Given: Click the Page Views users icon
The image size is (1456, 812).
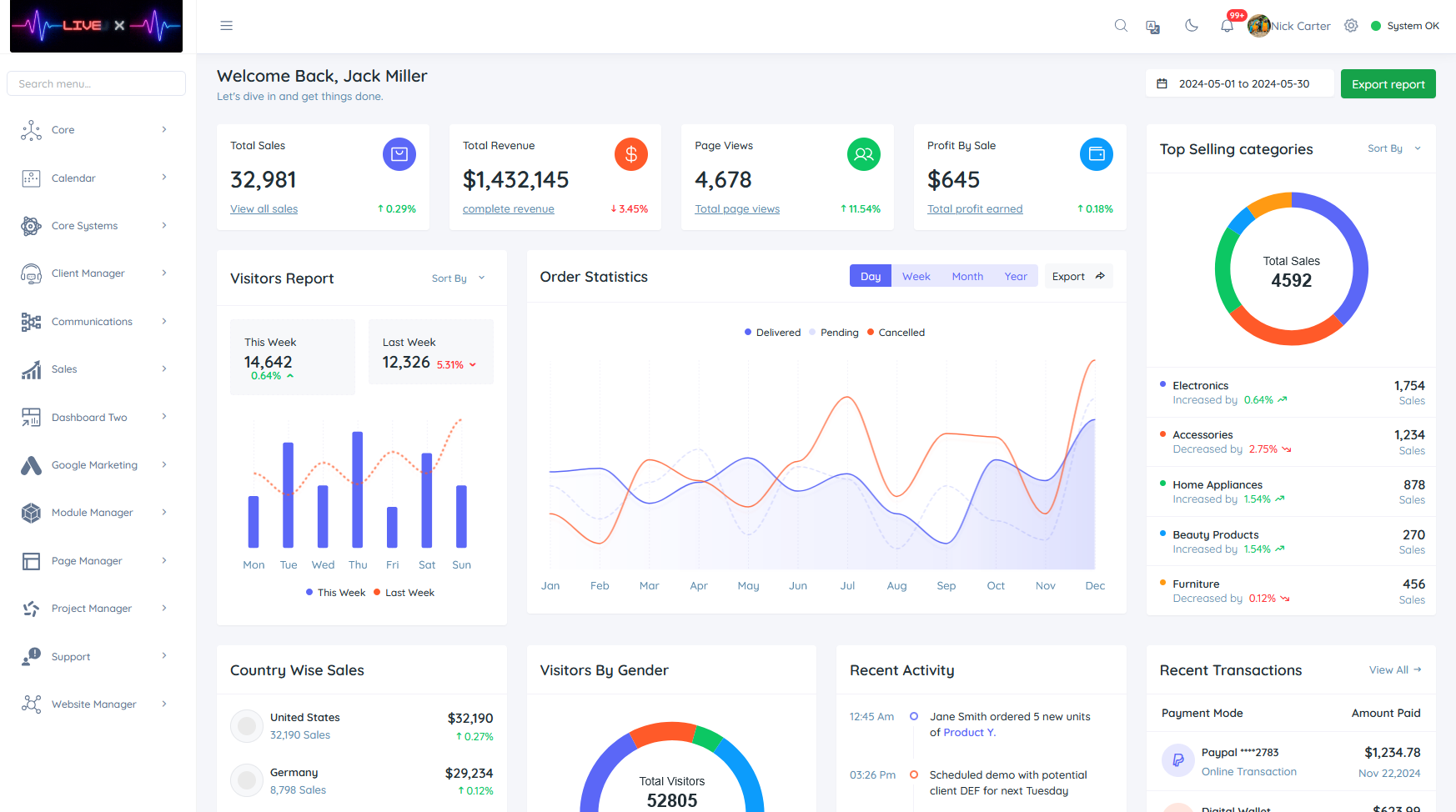Looking at the screenshot, I should (x=864, y=154).
